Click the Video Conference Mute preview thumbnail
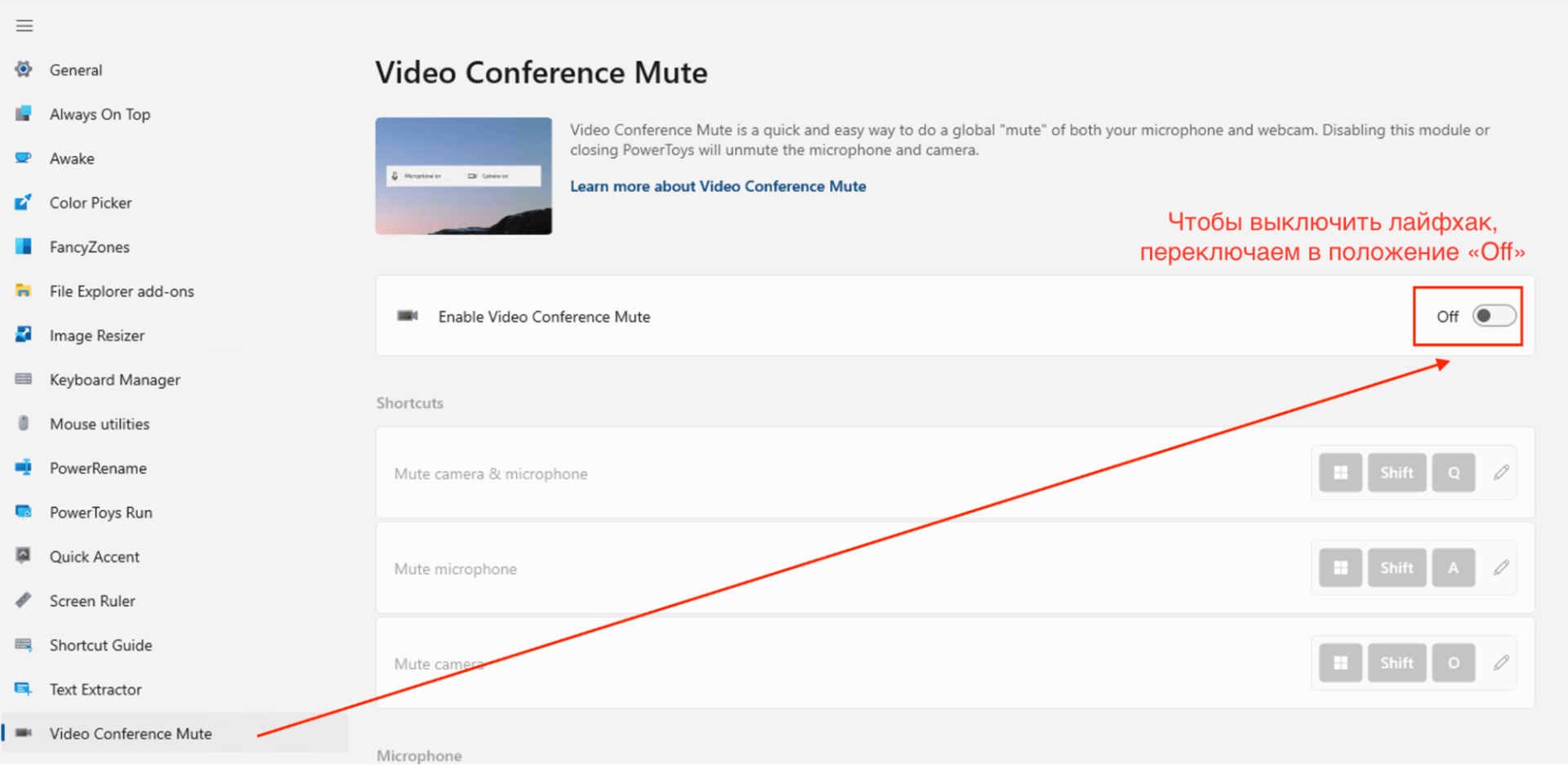 [463, 176]
